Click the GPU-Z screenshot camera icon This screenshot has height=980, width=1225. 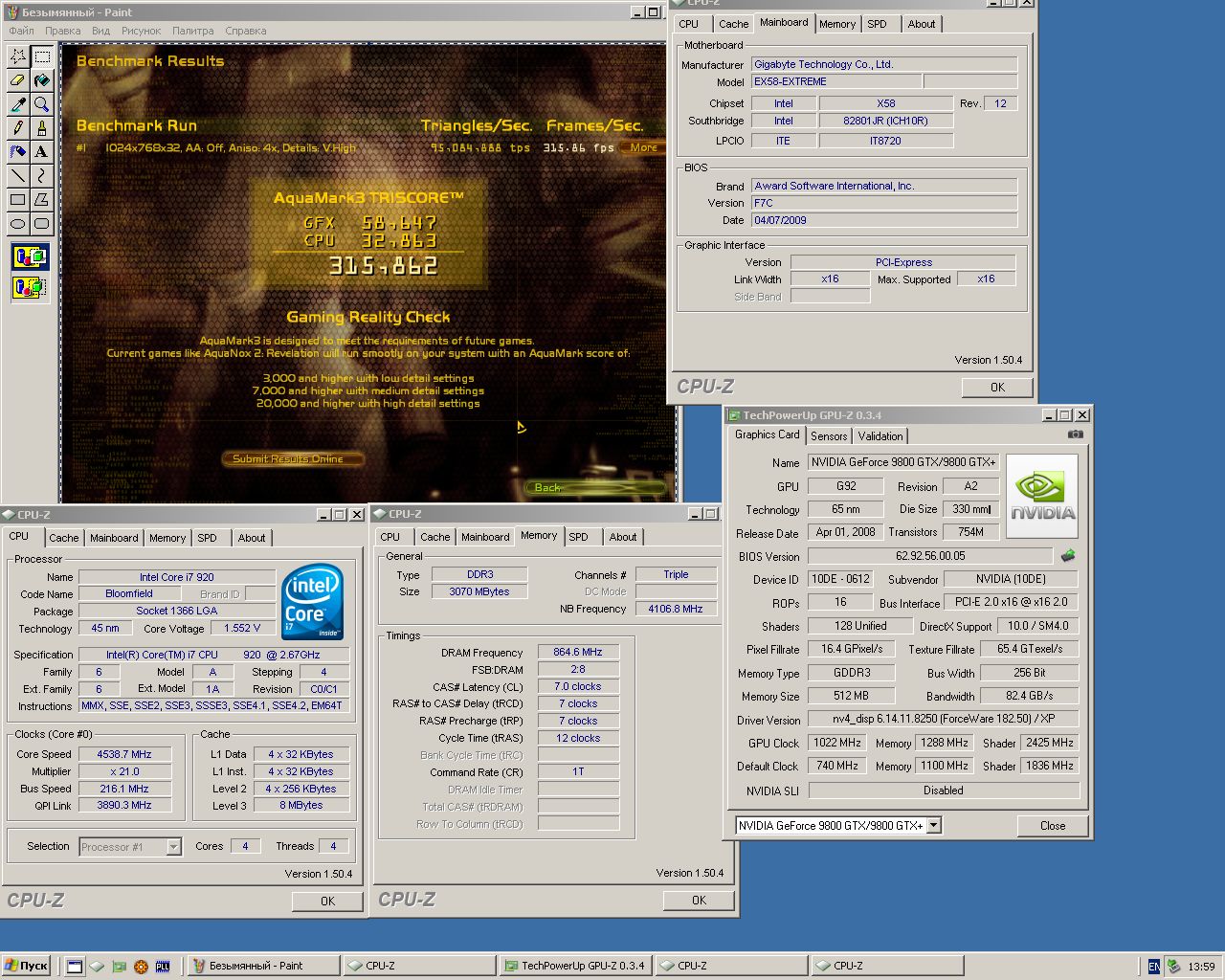pyautogui.click(x=1076, y=434)
